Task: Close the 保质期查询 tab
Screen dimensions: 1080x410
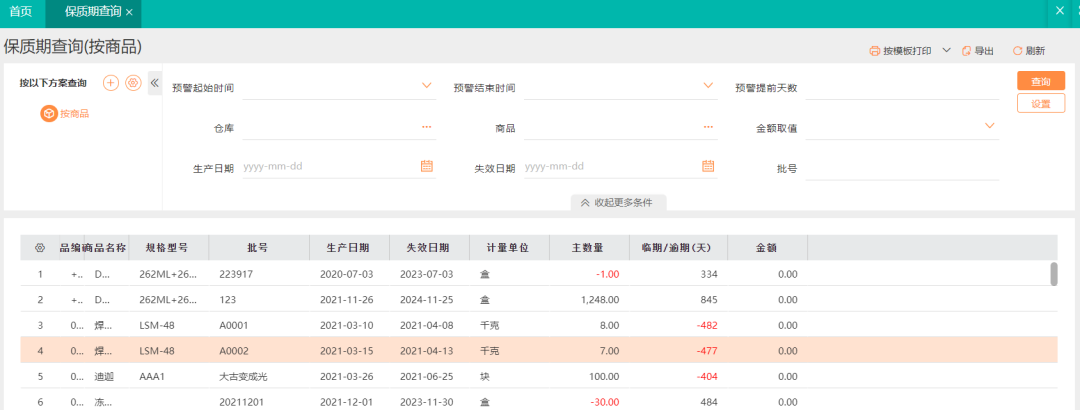Action: coord(129,12)
